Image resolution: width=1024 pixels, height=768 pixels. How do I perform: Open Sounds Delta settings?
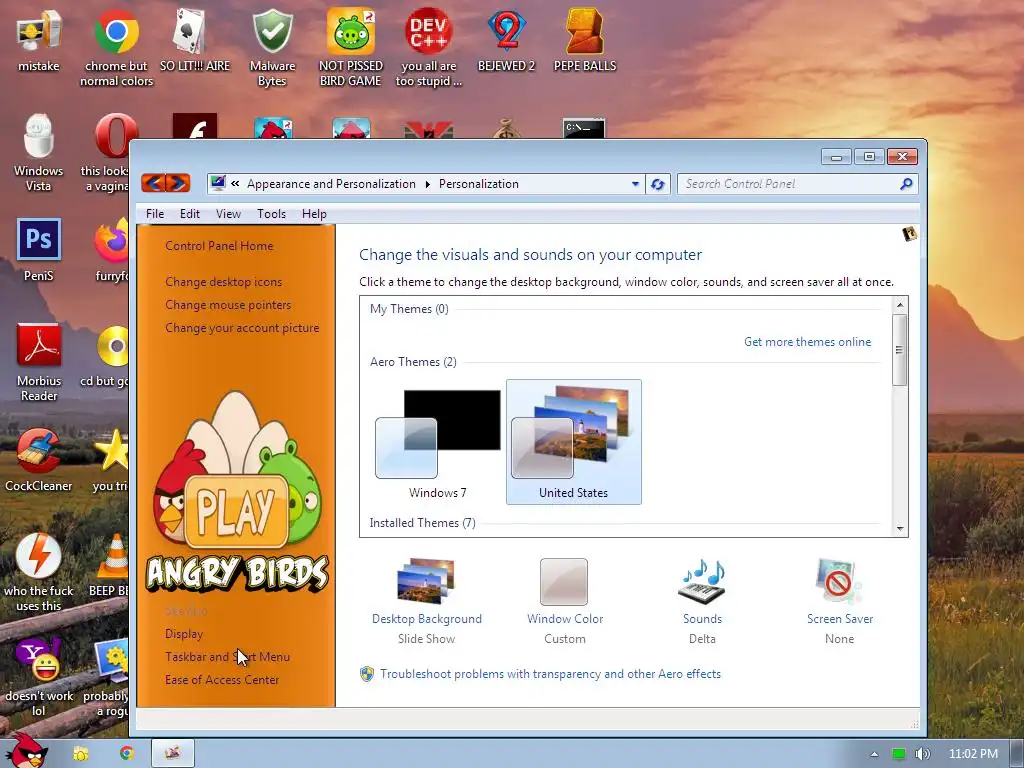(x=702, y=601)
